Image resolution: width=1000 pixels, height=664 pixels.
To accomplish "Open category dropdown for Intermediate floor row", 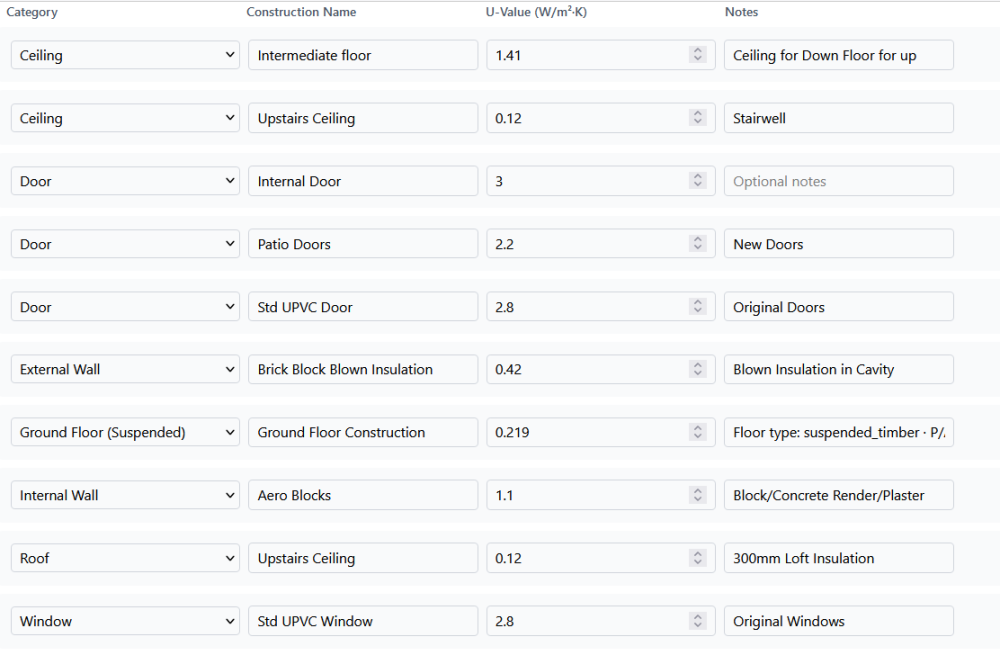I will (x=125, y=55).
